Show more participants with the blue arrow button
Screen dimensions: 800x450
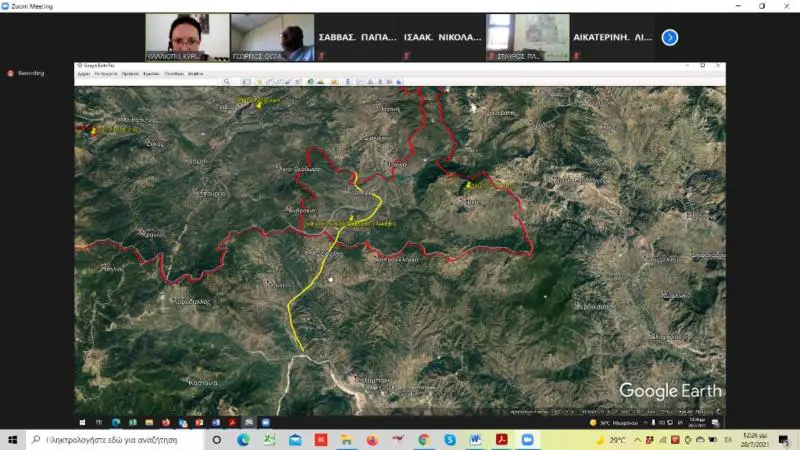[669, 37]
